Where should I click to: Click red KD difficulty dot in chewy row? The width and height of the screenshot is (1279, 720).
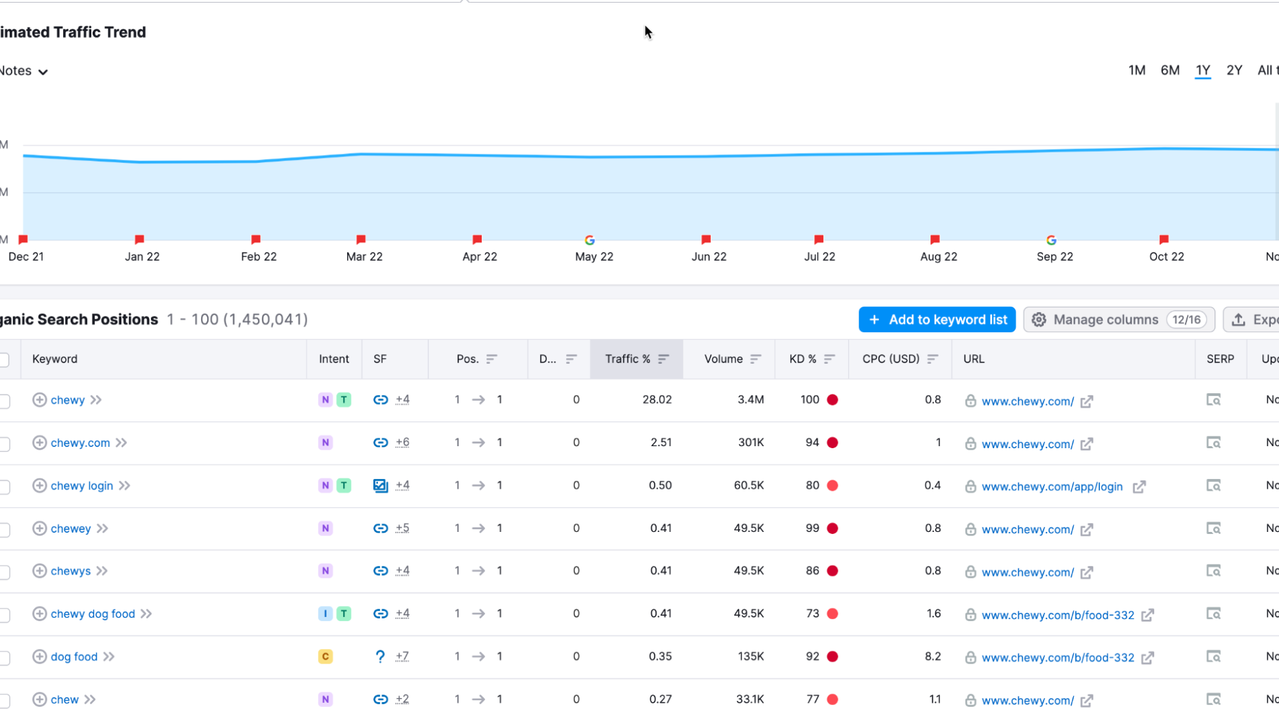pyautogui.click(x=832, y=400)
